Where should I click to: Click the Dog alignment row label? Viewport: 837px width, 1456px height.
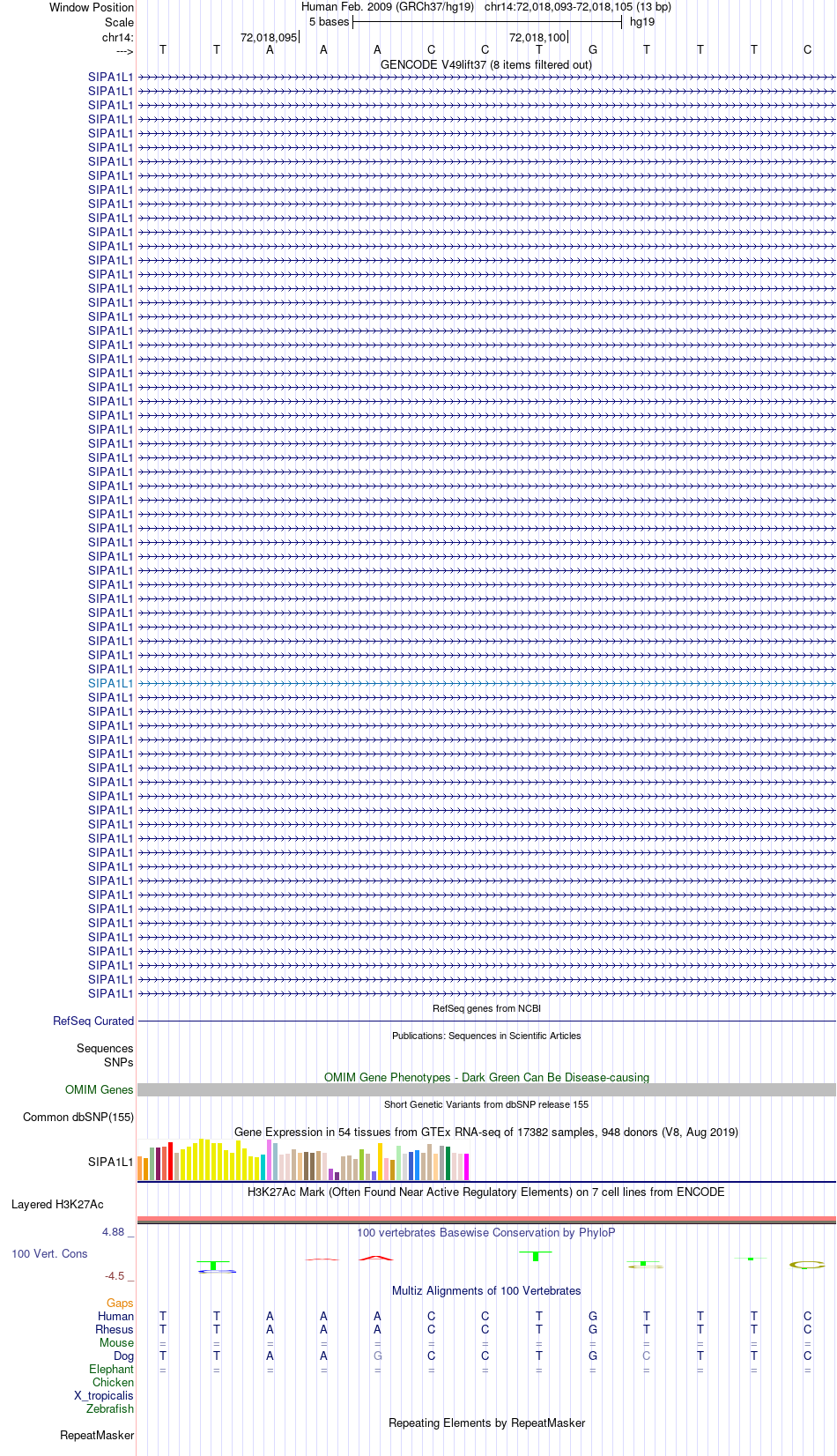coord(124,1356)
